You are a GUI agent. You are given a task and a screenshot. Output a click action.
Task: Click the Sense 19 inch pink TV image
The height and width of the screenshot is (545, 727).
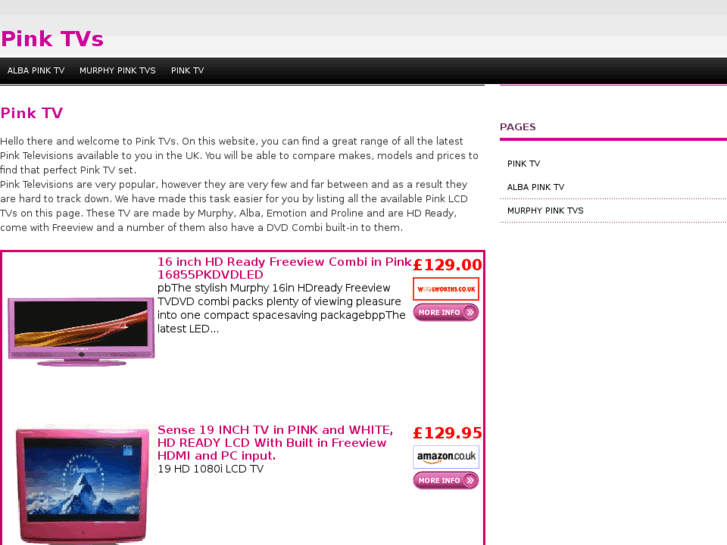click(83, 484)
